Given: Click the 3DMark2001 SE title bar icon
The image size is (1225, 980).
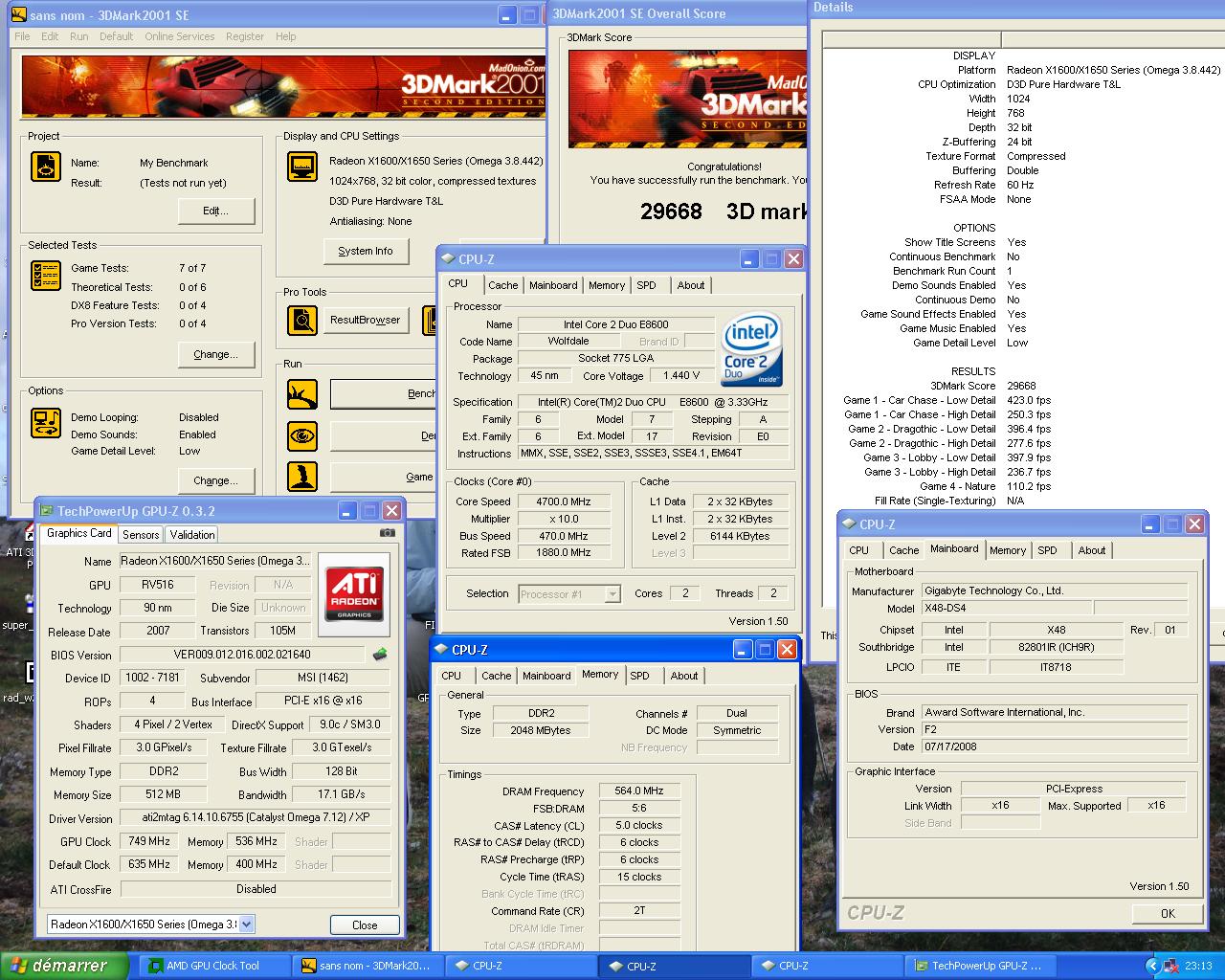Looking at the screenshot, I should point(17,14).
